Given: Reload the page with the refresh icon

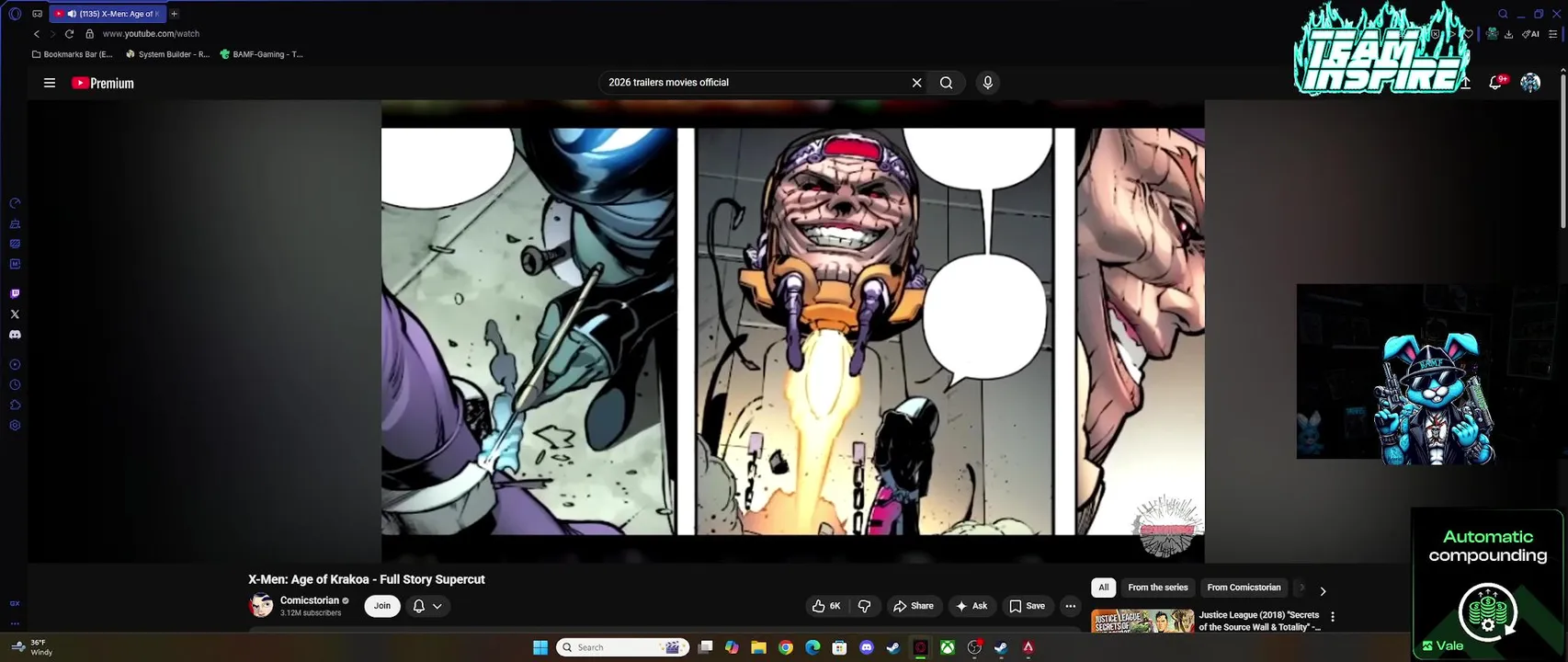Looking at the screenshot, I should pyautogui.click(x=69, y=34).
